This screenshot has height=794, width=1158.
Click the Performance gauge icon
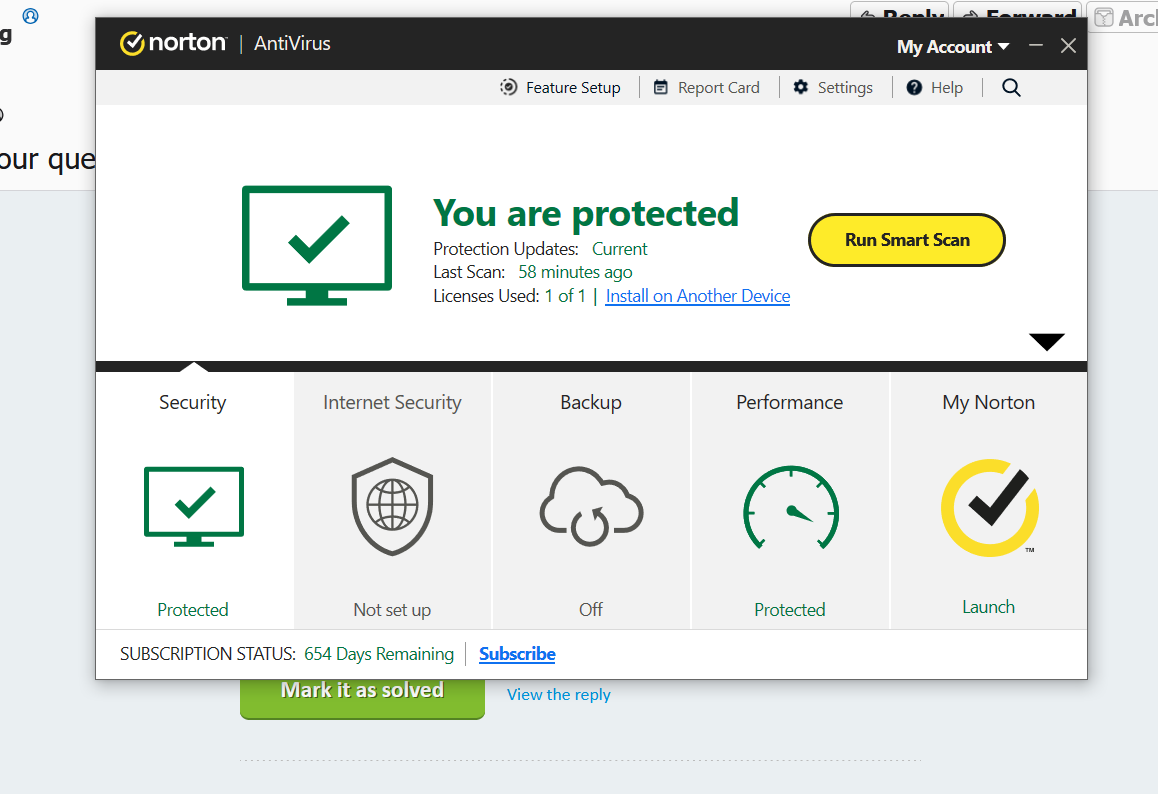(790, 508)
